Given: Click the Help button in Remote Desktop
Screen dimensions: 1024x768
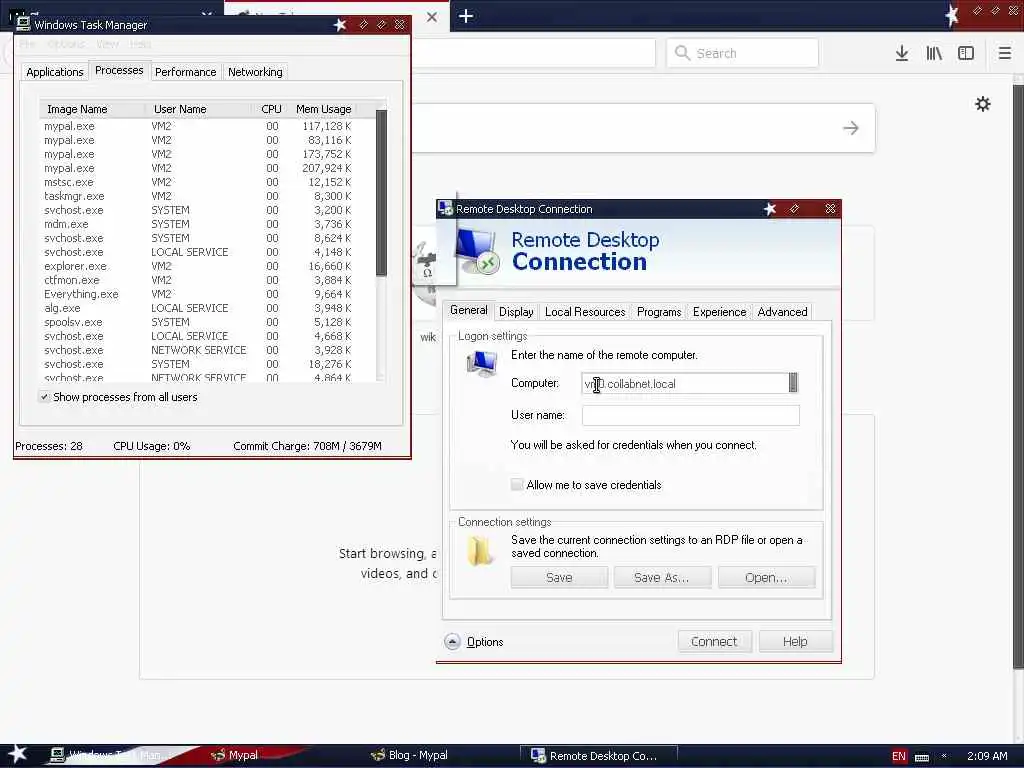Looking at the screenshot, I should 795,641.
